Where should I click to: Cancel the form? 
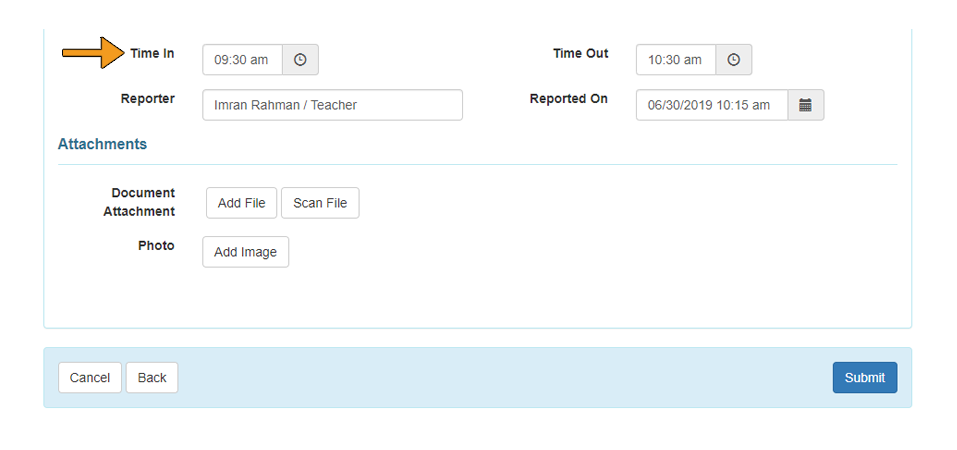[90, 377]
